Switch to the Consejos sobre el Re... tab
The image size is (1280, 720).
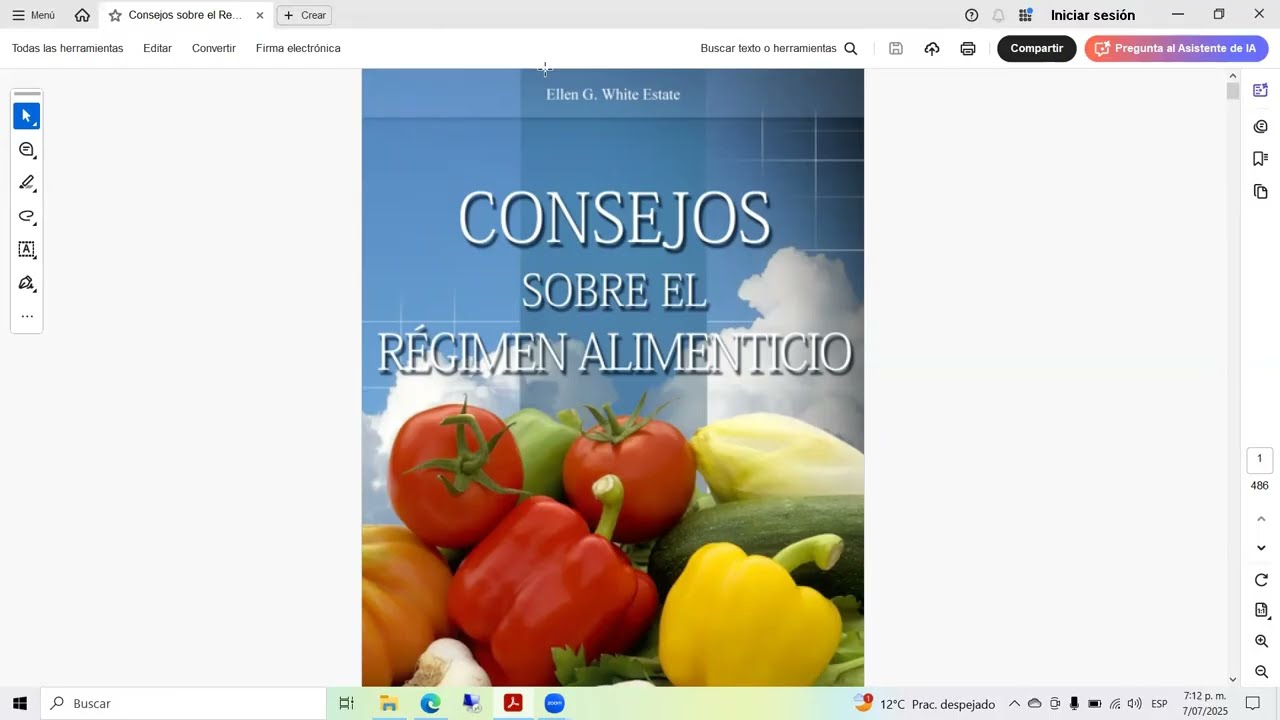pyautogui.click(x=185, y=15)
